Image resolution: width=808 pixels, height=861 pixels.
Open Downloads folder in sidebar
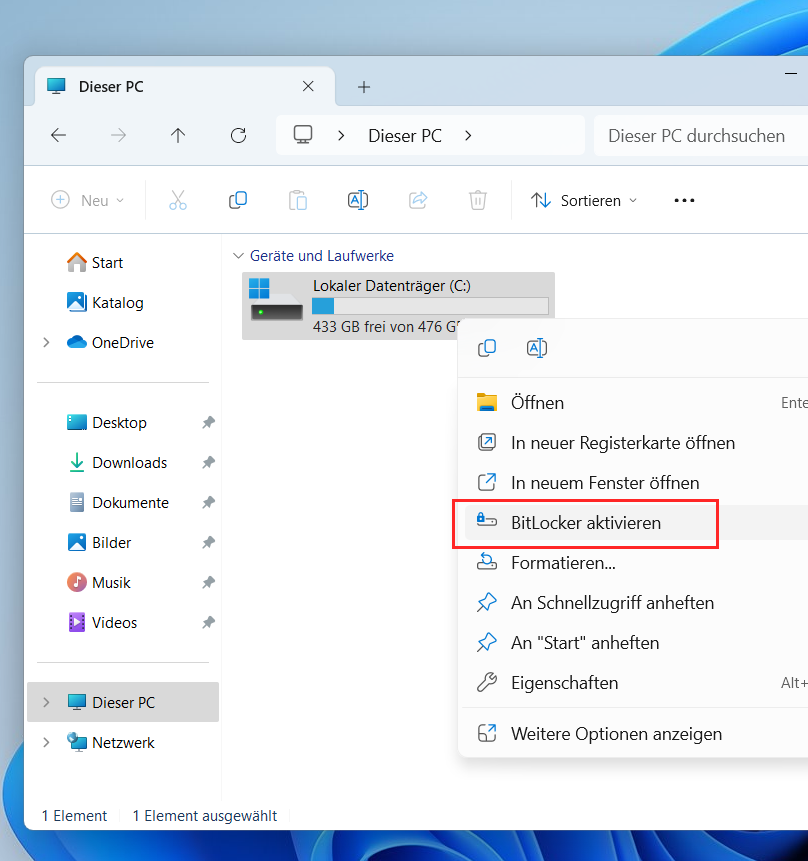coord(117,462)
